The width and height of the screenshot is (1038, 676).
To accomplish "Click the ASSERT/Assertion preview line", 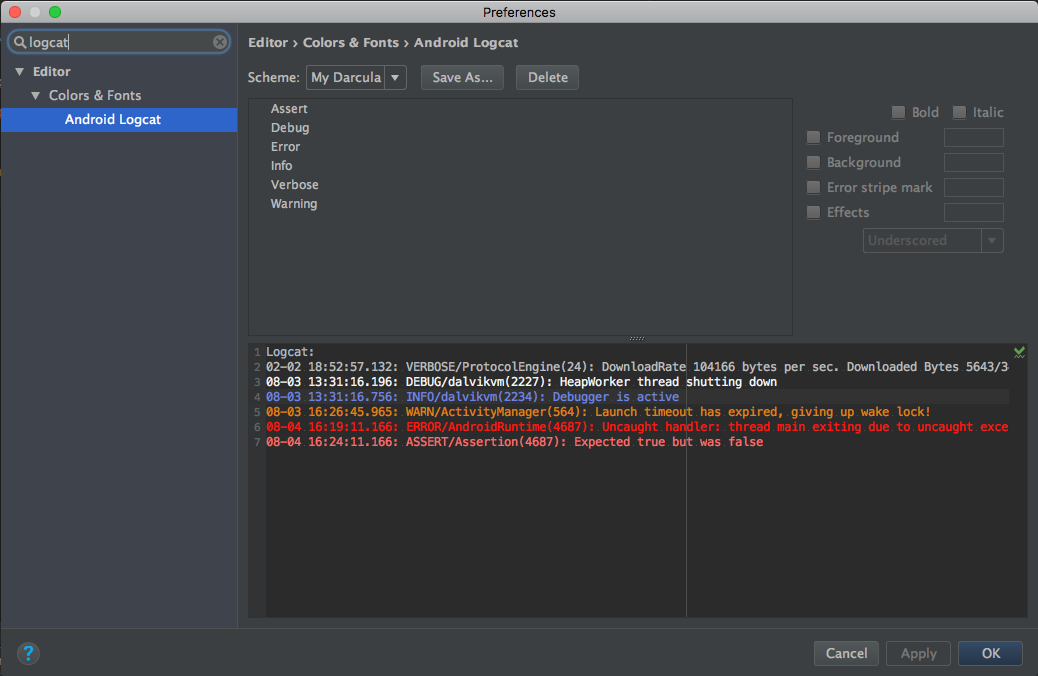I will point(514,442).
